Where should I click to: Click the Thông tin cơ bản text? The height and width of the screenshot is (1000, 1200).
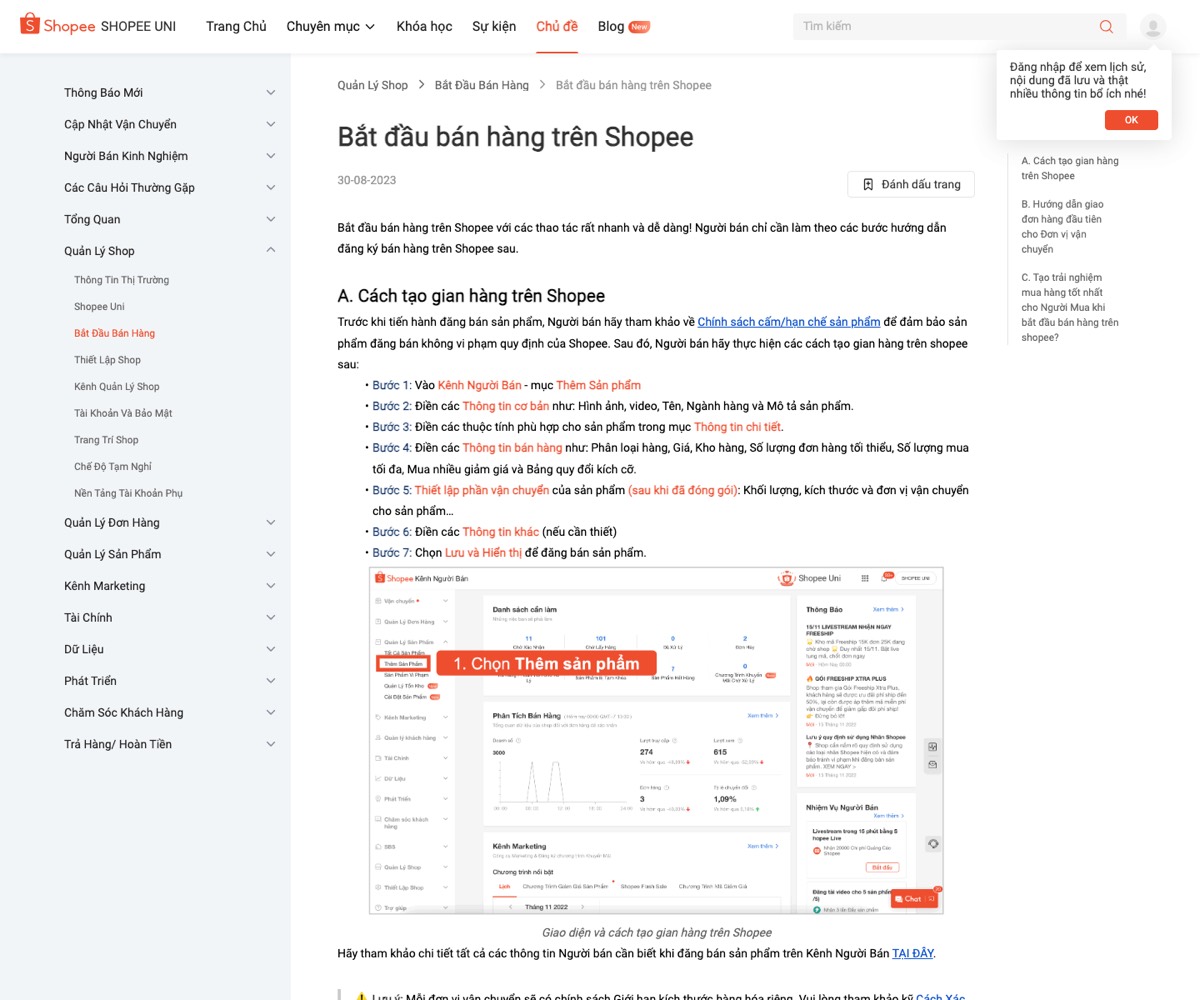tap(505, 406)
